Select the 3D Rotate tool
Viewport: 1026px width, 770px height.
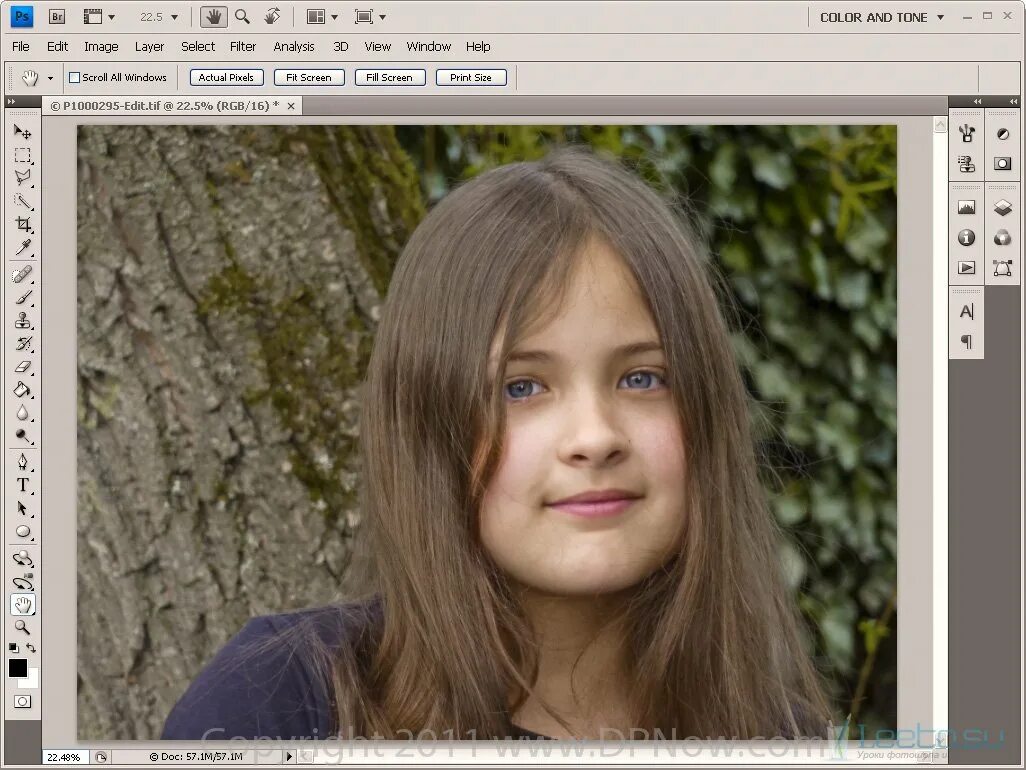click(23, 559)
